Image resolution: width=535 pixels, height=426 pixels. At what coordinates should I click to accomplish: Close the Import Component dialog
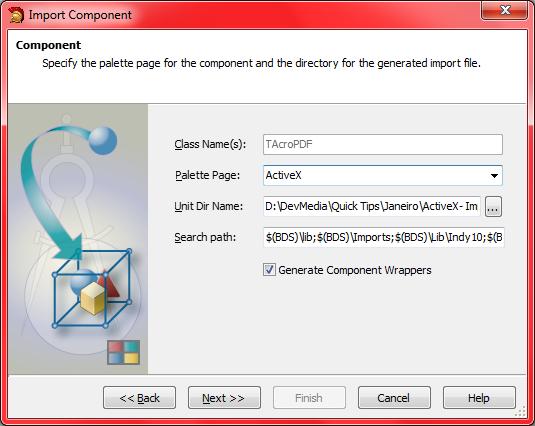tap(504, 10)
